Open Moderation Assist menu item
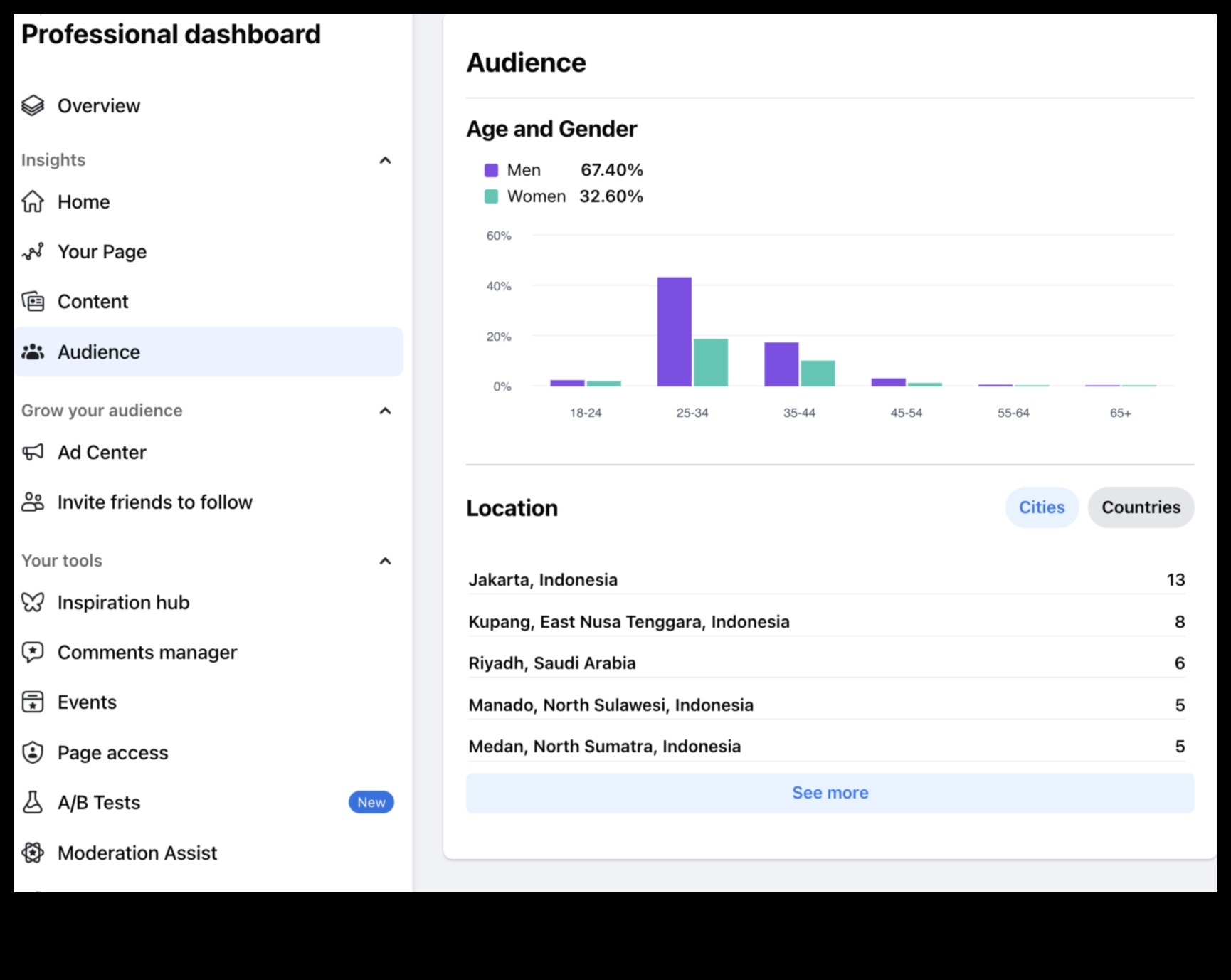This screenshot has height=980, width=1231. pyautogui.click(x=137, y=853)
